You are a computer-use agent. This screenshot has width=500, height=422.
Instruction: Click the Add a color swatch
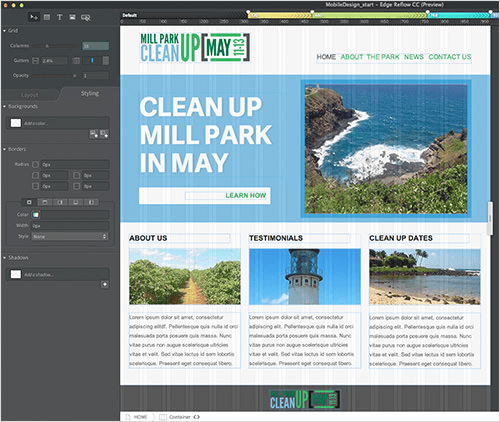click(x=16, y=123)
